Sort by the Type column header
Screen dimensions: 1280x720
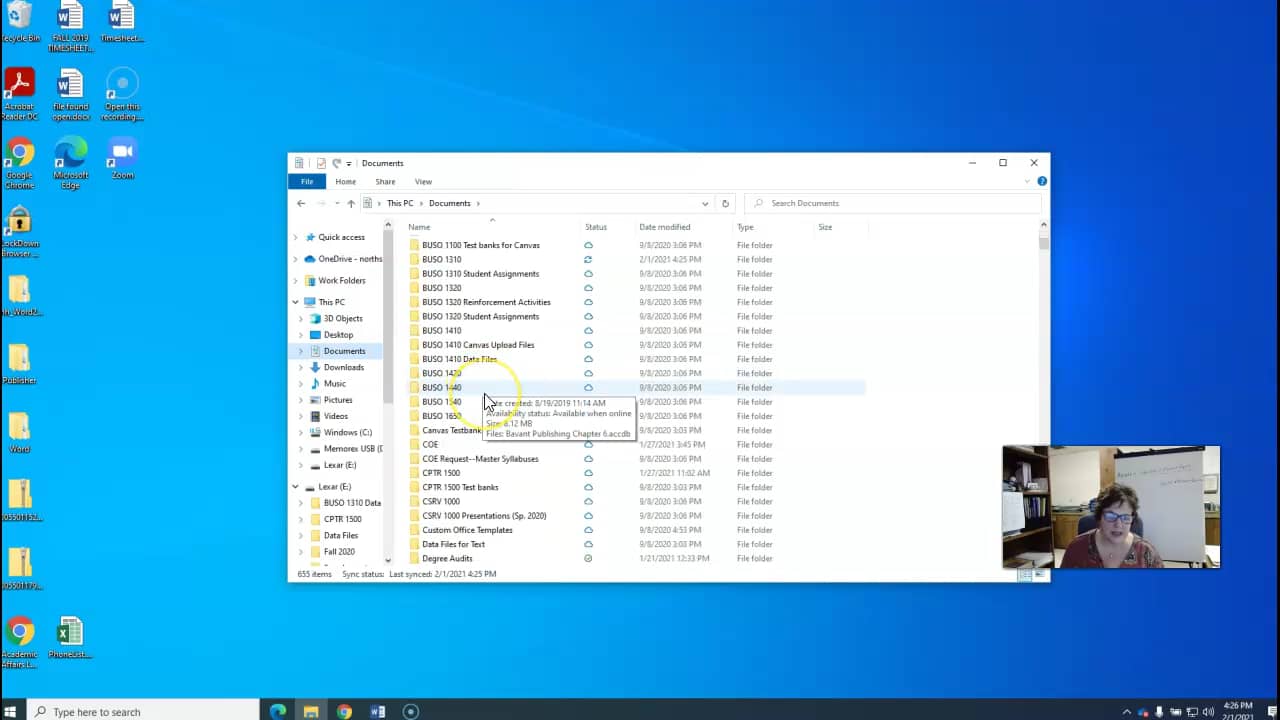(745, 227)
